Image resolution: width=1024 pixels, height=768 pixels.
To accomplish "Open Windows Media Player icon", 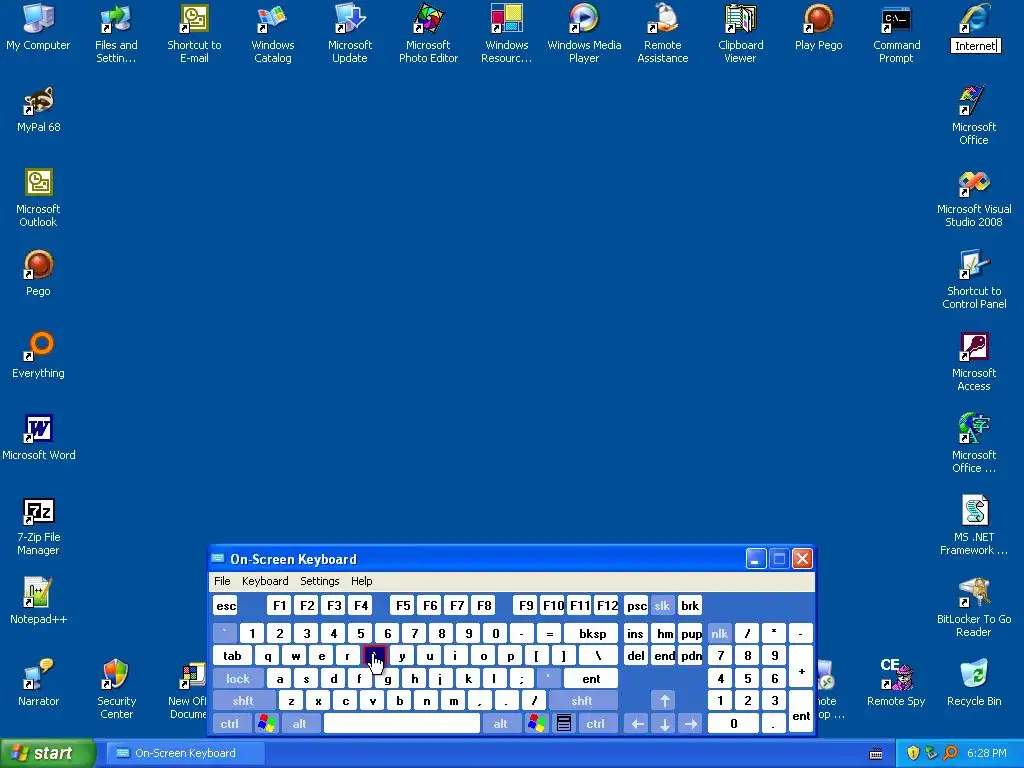I will click(x=584, y=33).
